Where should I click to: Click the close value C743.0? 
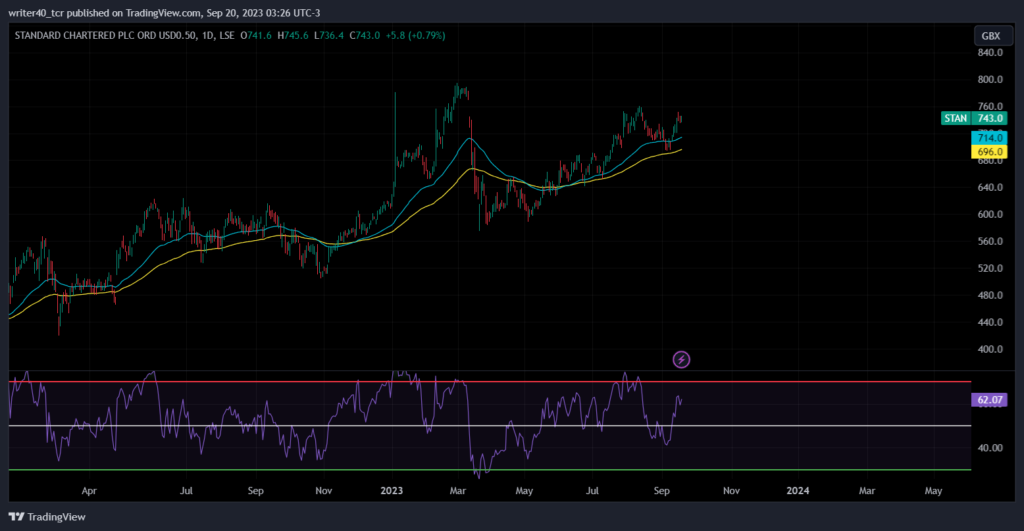364,35
